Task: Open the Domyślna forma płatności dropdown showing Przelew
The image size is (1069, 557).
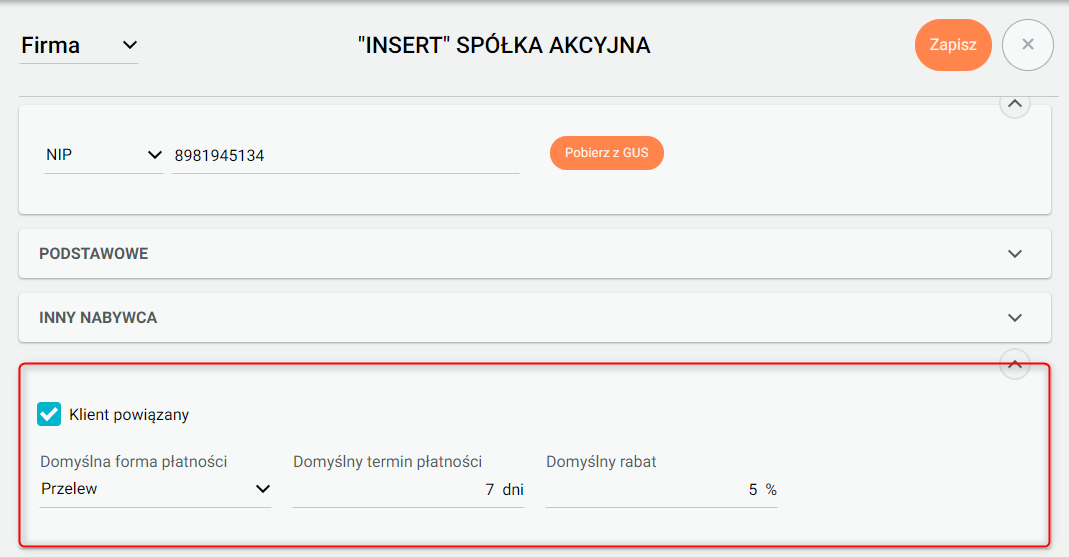Action: point(155,489)
